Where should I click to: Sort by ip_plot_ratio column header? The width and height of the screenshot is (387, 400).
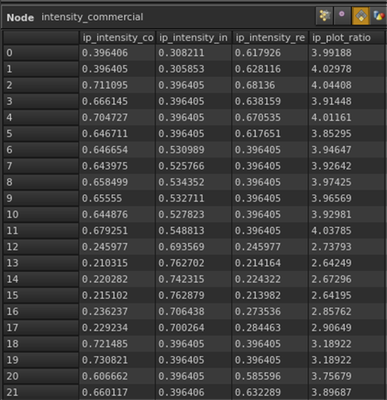[x=347, y=38]
